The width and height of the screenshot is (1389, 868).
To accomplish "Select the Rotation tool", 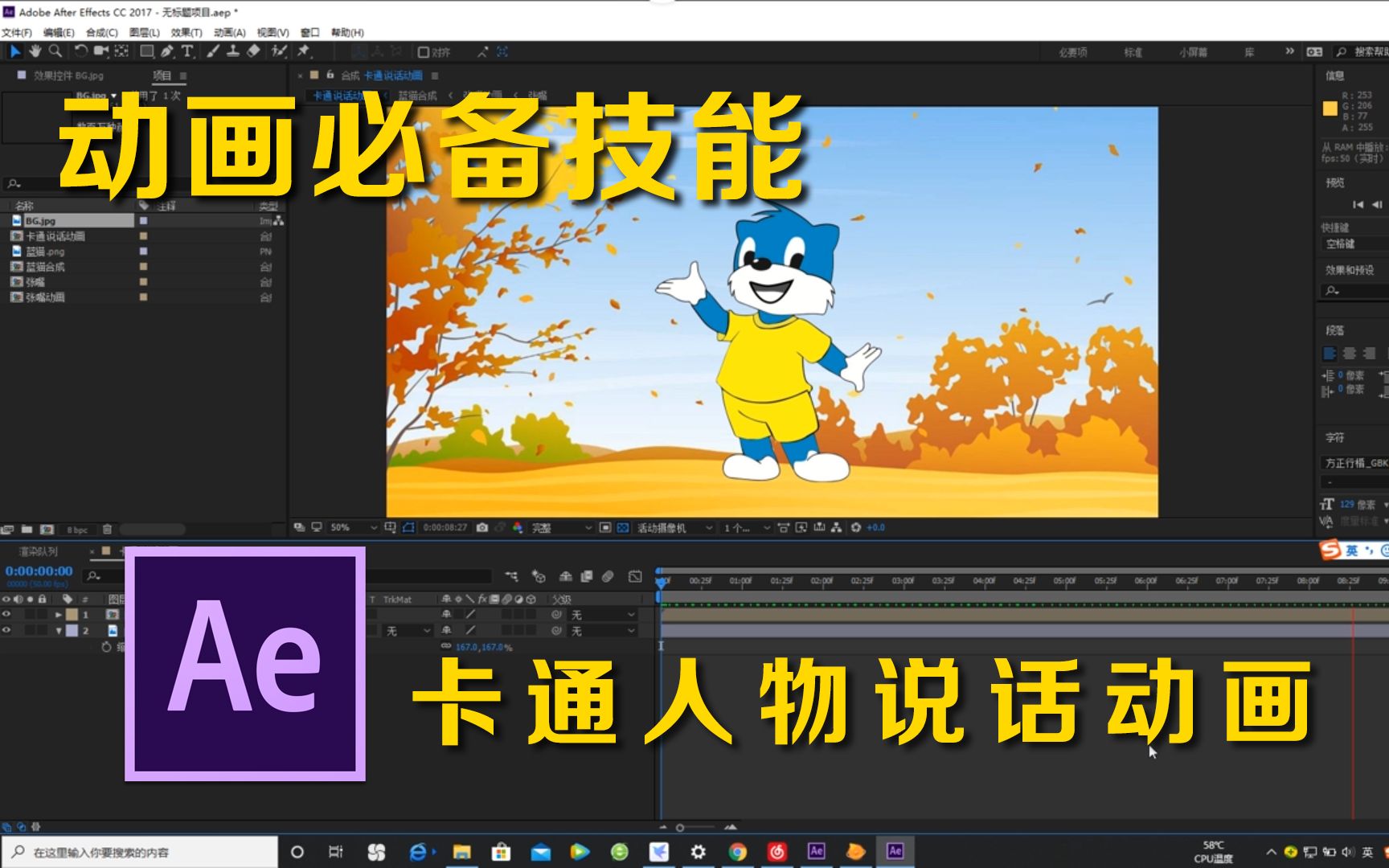I will pyautogui.click(x=81, y=51).
